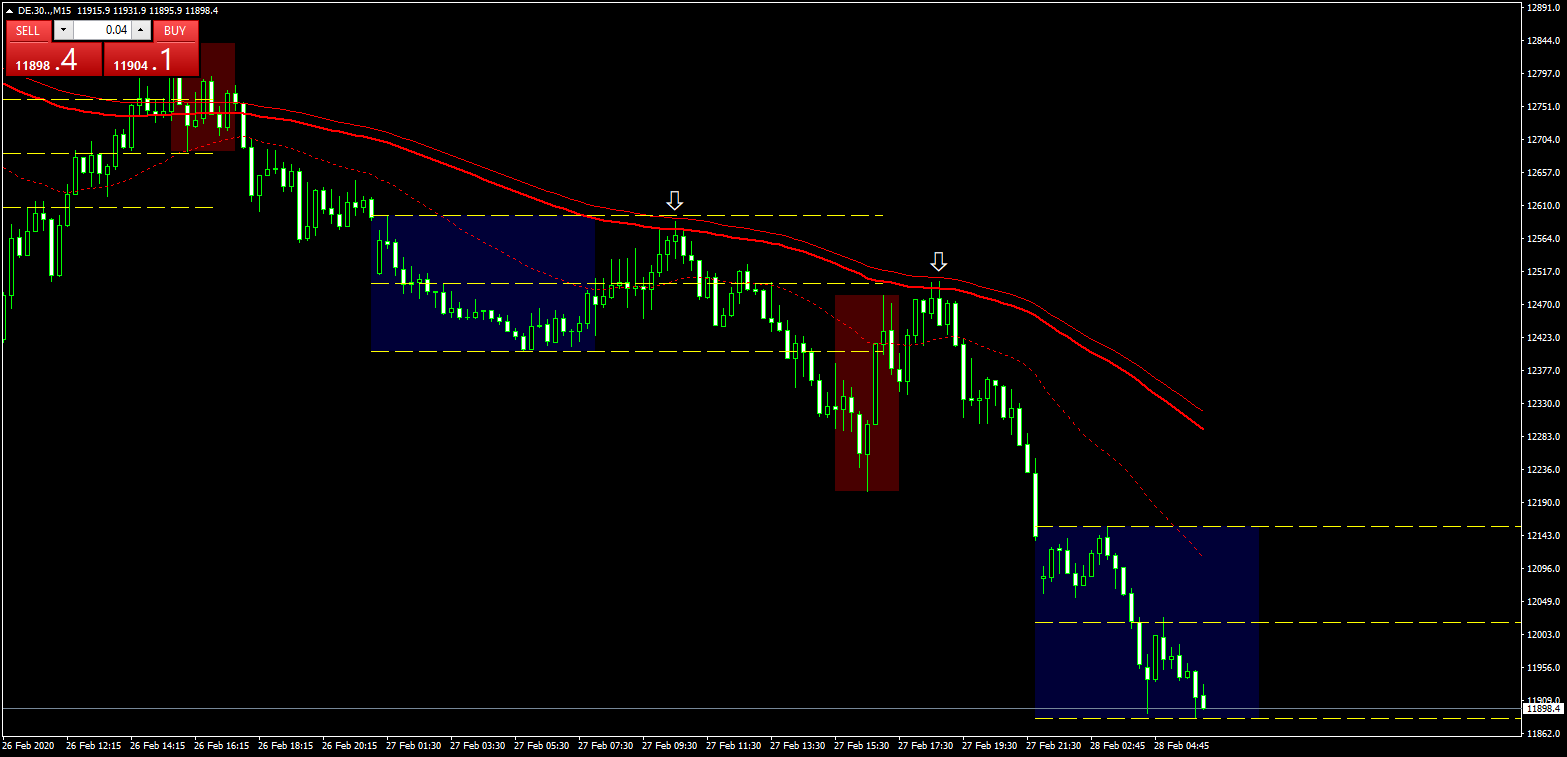Click the BUY button in trading panel
Viewport: 1567px width, 757px height.
(x=176, y=31)
